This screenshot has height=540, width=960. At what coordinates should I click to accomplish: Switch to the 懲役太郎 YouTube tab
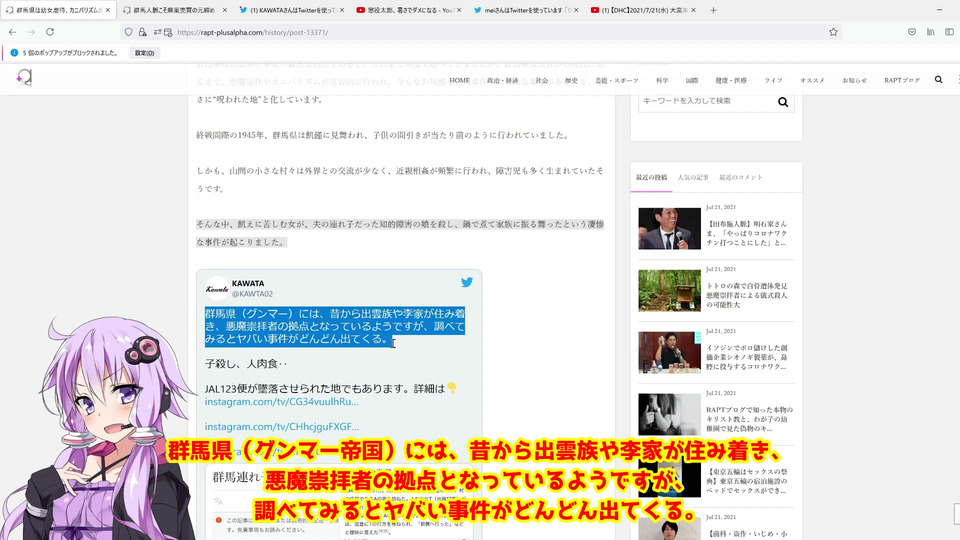pos(410,10)
